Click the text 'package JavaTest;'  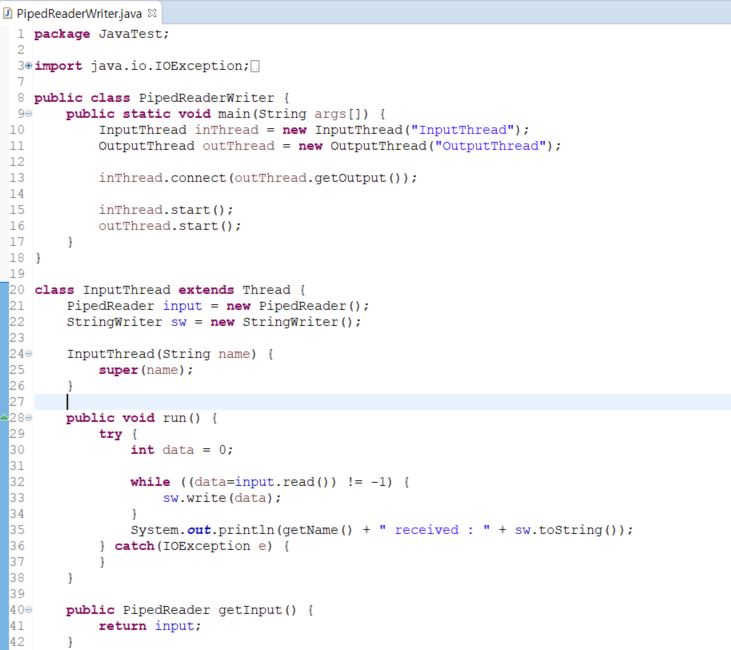click(101, 34)
